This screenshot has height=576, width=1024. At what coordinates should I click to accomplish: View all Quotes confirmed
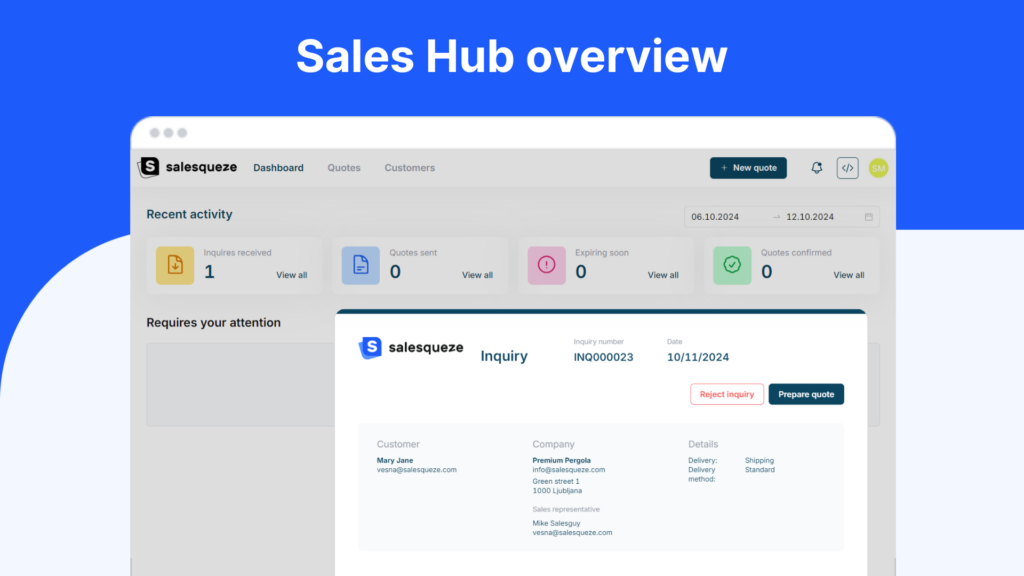pyautogui.click(x=848, y=275)
